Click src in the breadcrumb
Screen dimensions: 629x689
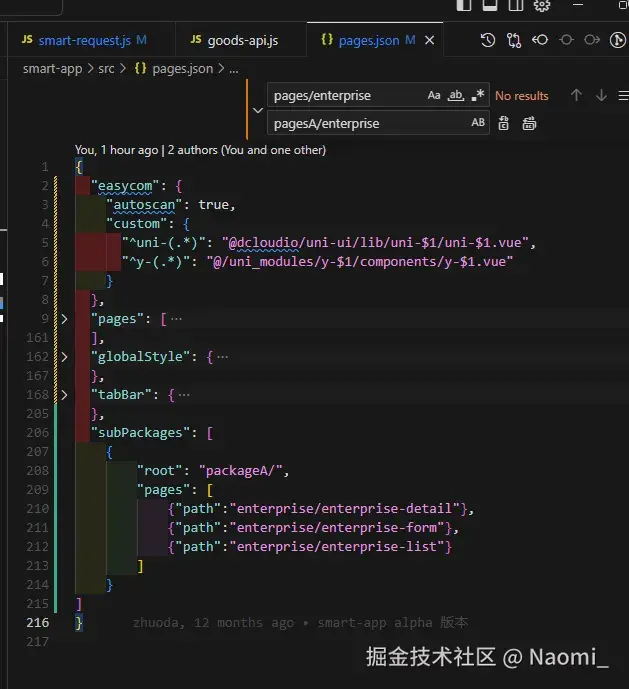(106, 69)
